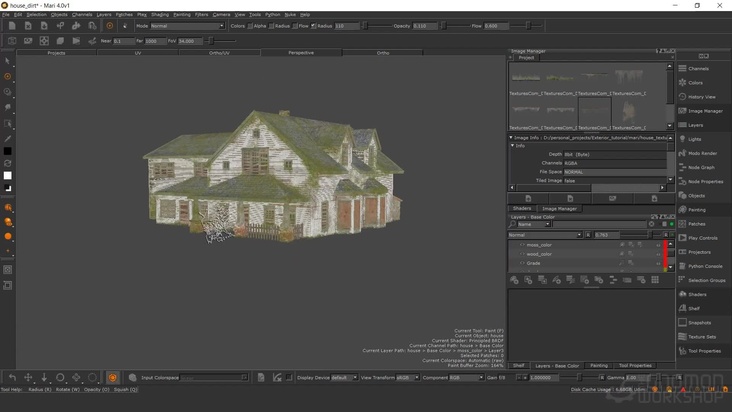Open the Shading menu
The image size is (732, 412).
pos(160,14)
